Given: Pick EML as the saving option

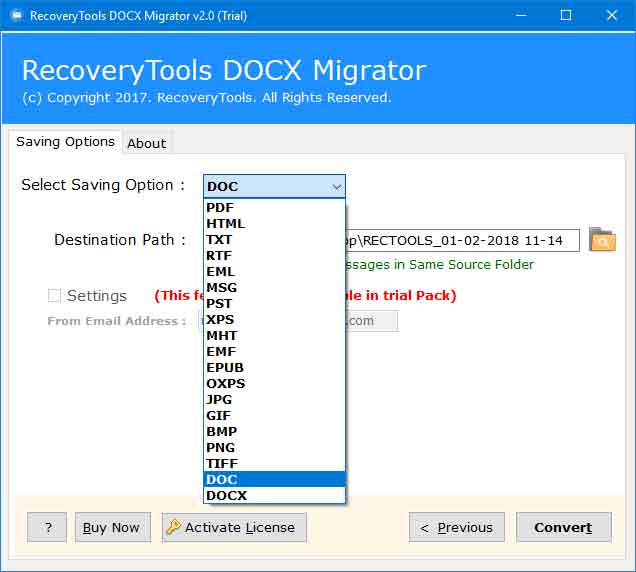Looking at the screenshot, I should click(274, 271).
